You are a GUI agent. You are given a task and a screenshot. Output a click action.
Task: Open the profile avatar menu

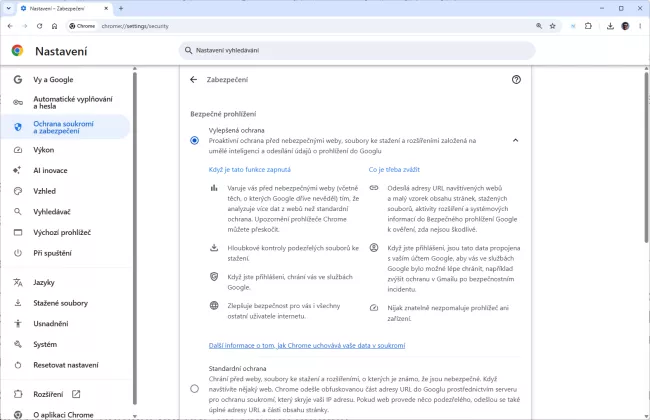625,26
